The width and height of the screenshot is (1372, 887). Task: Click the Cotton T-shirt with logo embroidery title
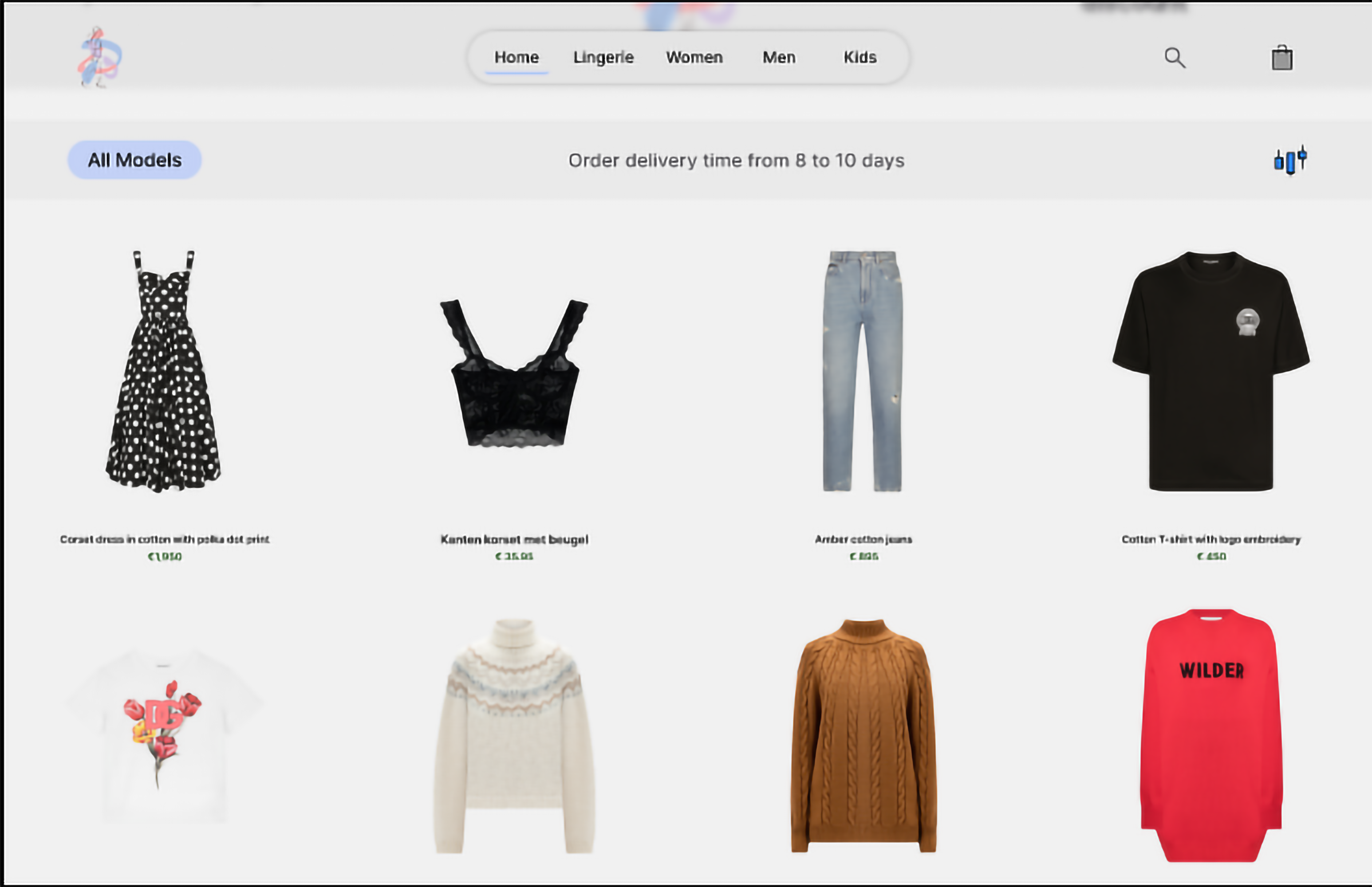1210,540
